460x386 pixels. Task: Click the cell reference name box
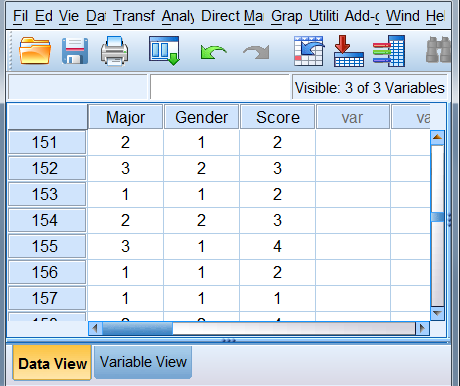[x=77, y=87]
